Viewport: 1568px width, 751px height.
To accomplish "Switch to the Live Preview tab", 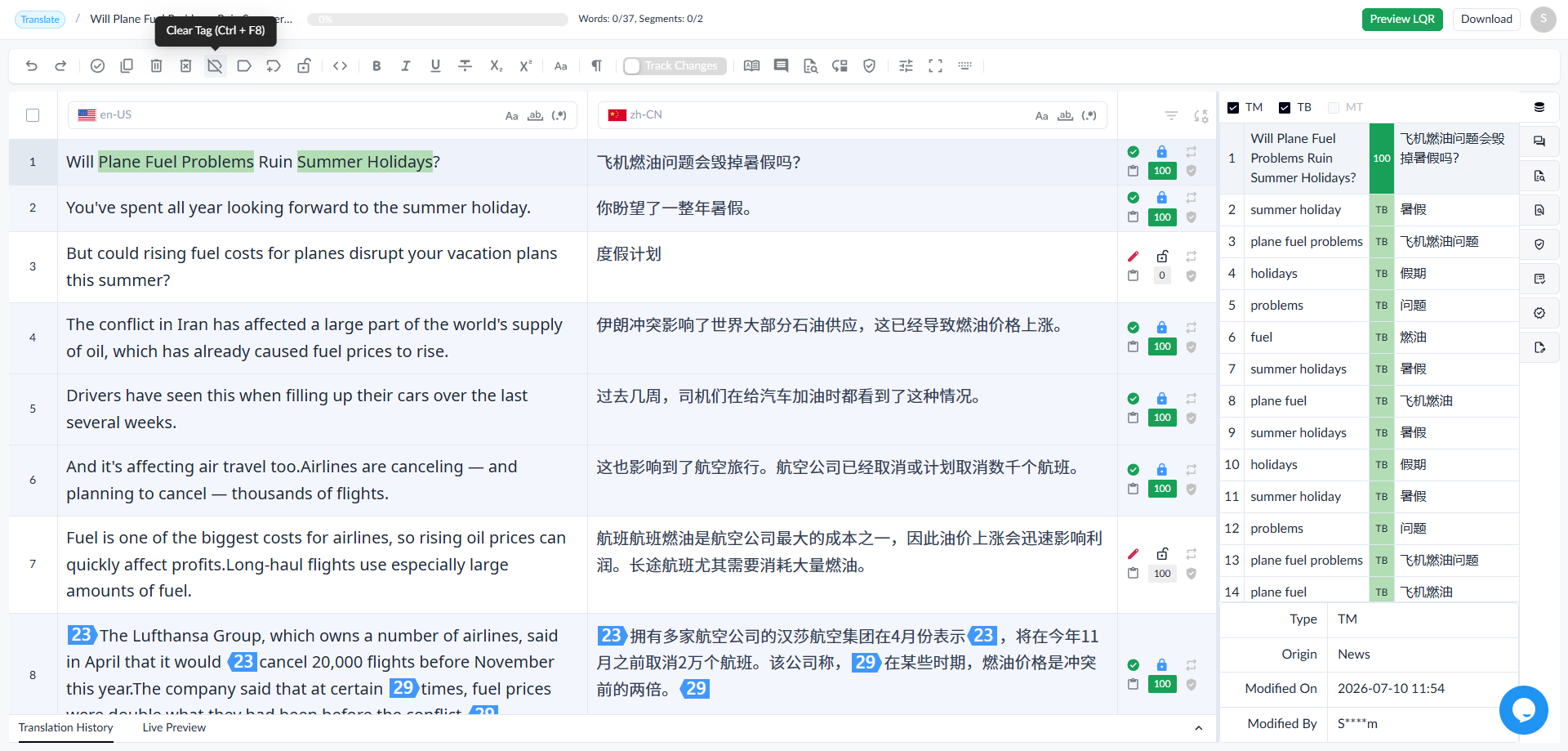I will 174,728.
